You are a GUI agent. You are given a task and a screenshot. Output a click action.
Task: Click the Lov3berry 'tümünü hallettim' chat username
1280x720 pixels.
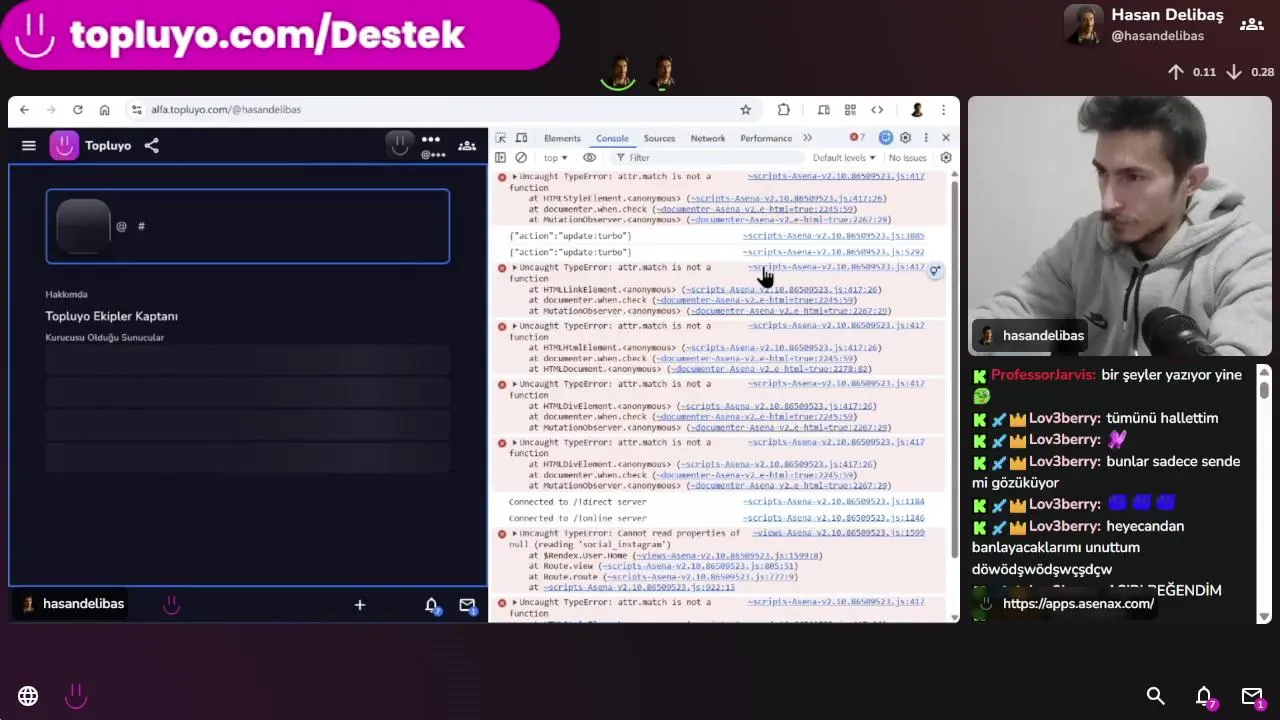click(1064, 418)
